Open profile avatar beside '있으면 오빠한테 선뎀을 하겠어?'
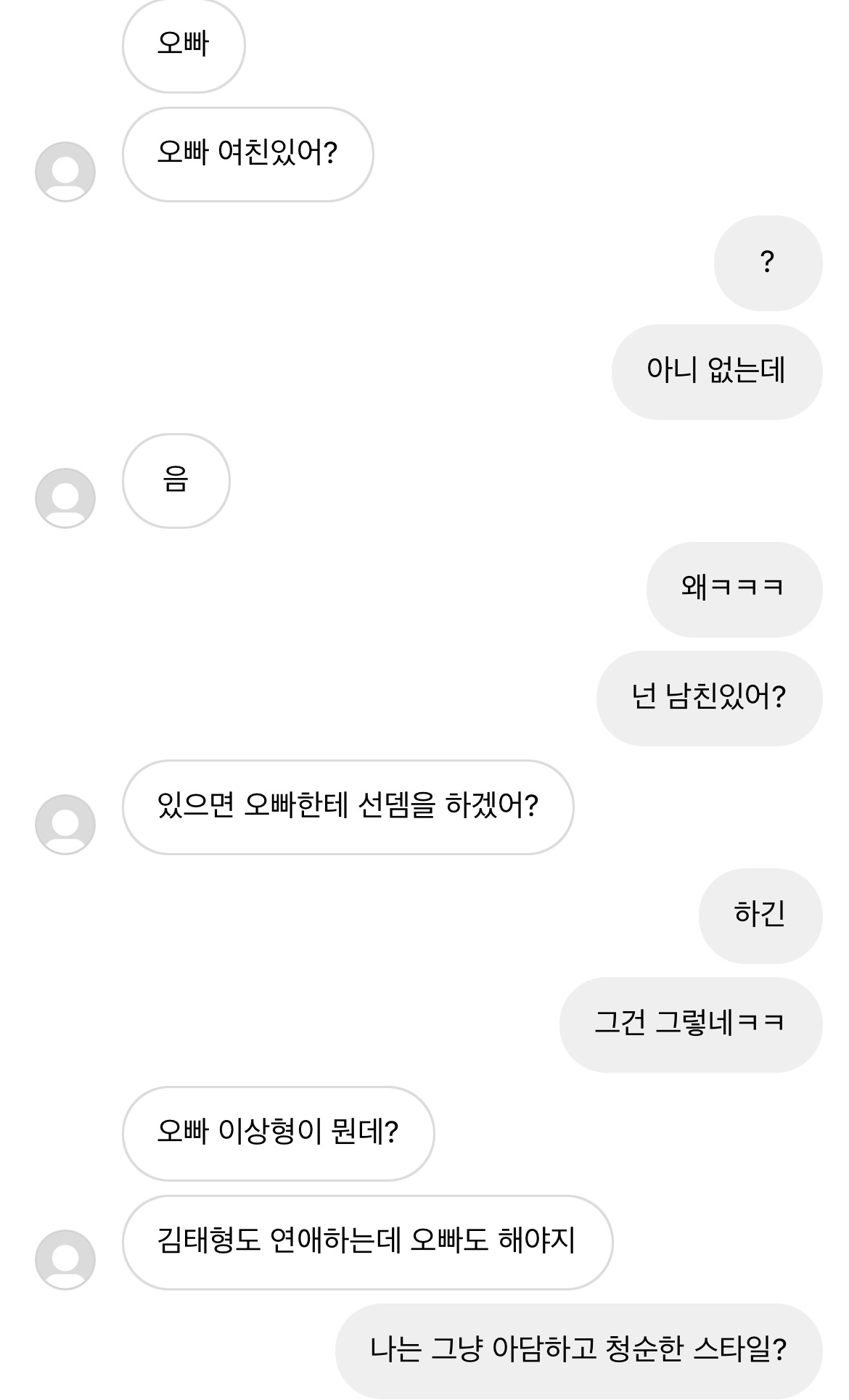 (x=65, y=825)
